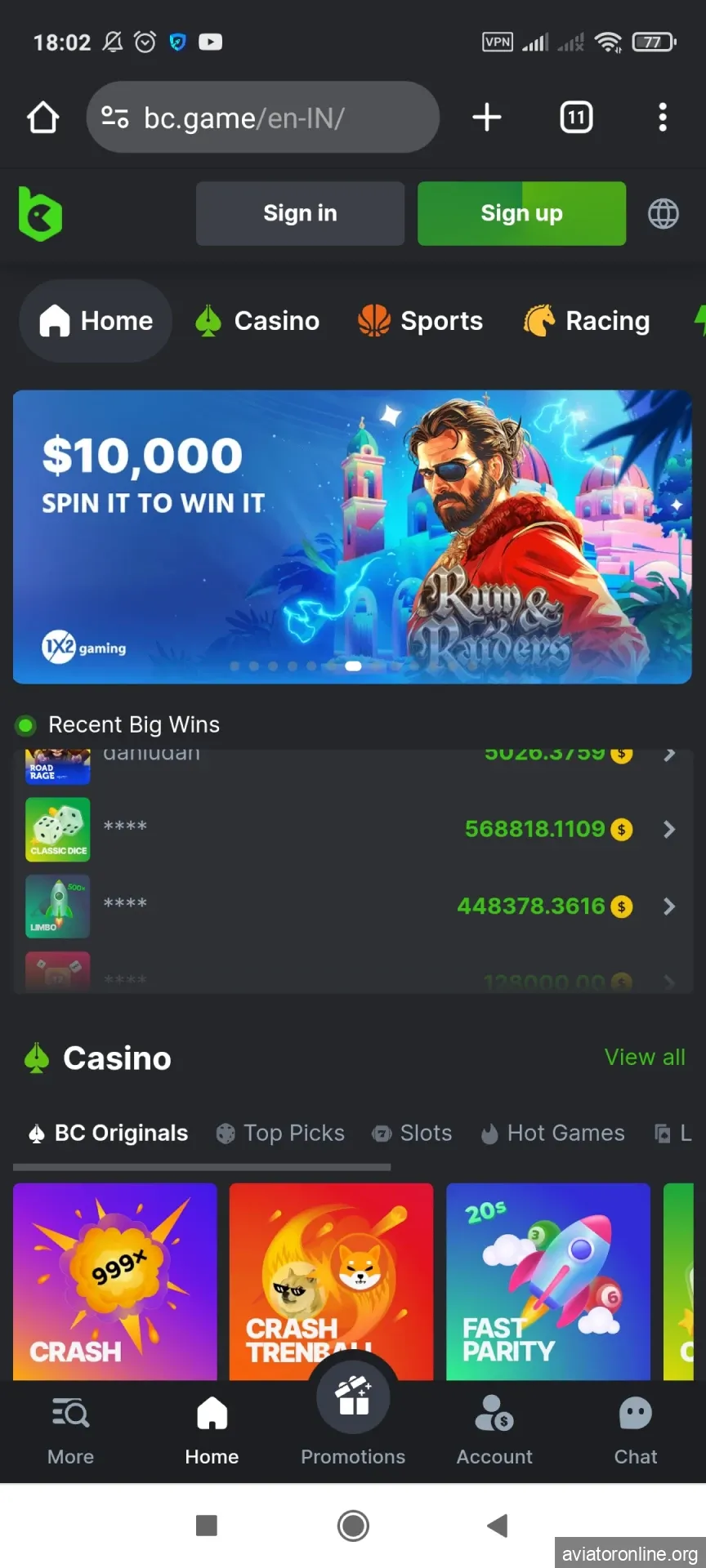Select the Top Picks tab
The height and width of the screenshot is (1568, 706).
coord(280,1134)
